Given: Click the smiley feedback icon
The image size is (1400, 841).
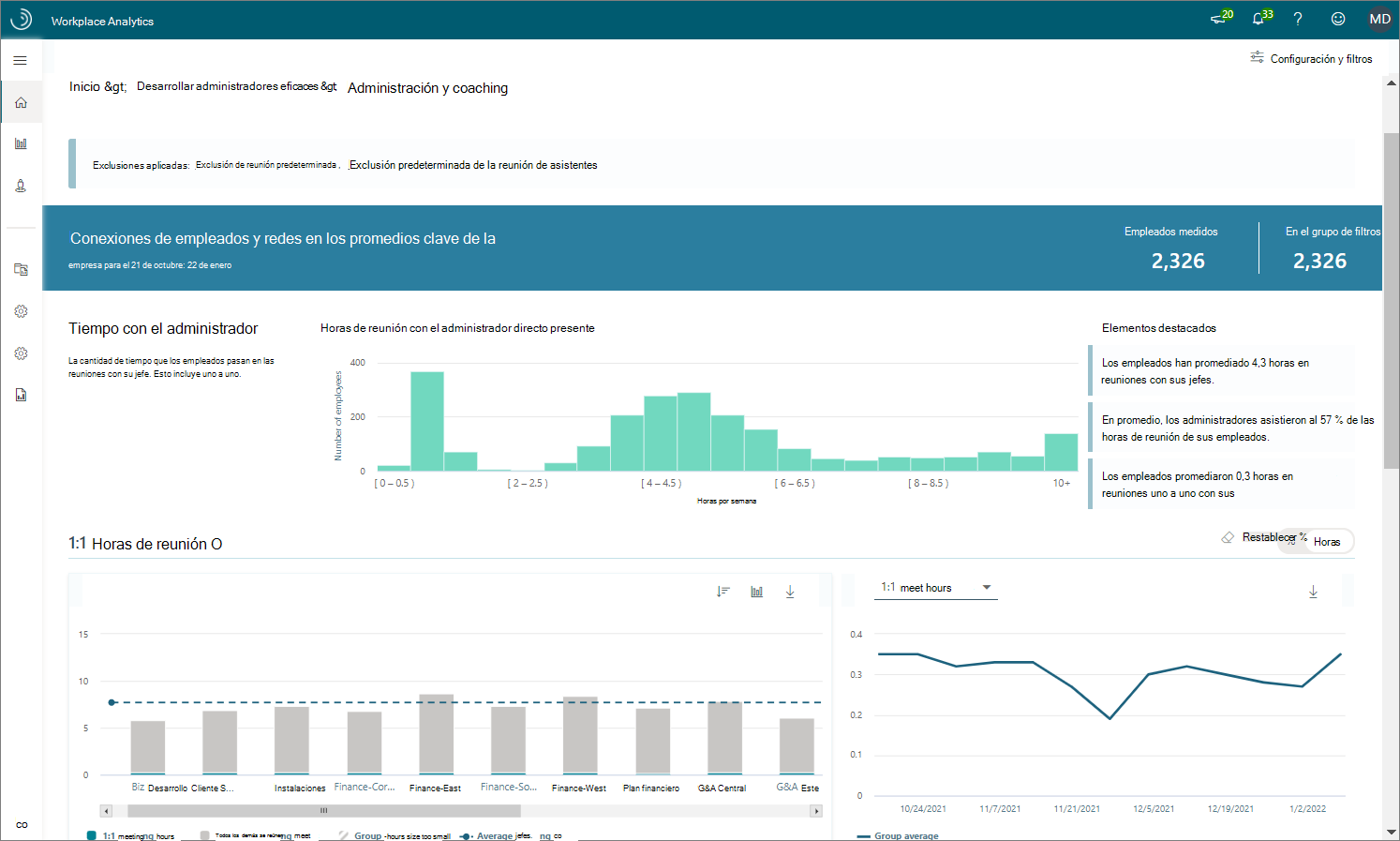Looking at the screenshot, I should (1338, 19).
